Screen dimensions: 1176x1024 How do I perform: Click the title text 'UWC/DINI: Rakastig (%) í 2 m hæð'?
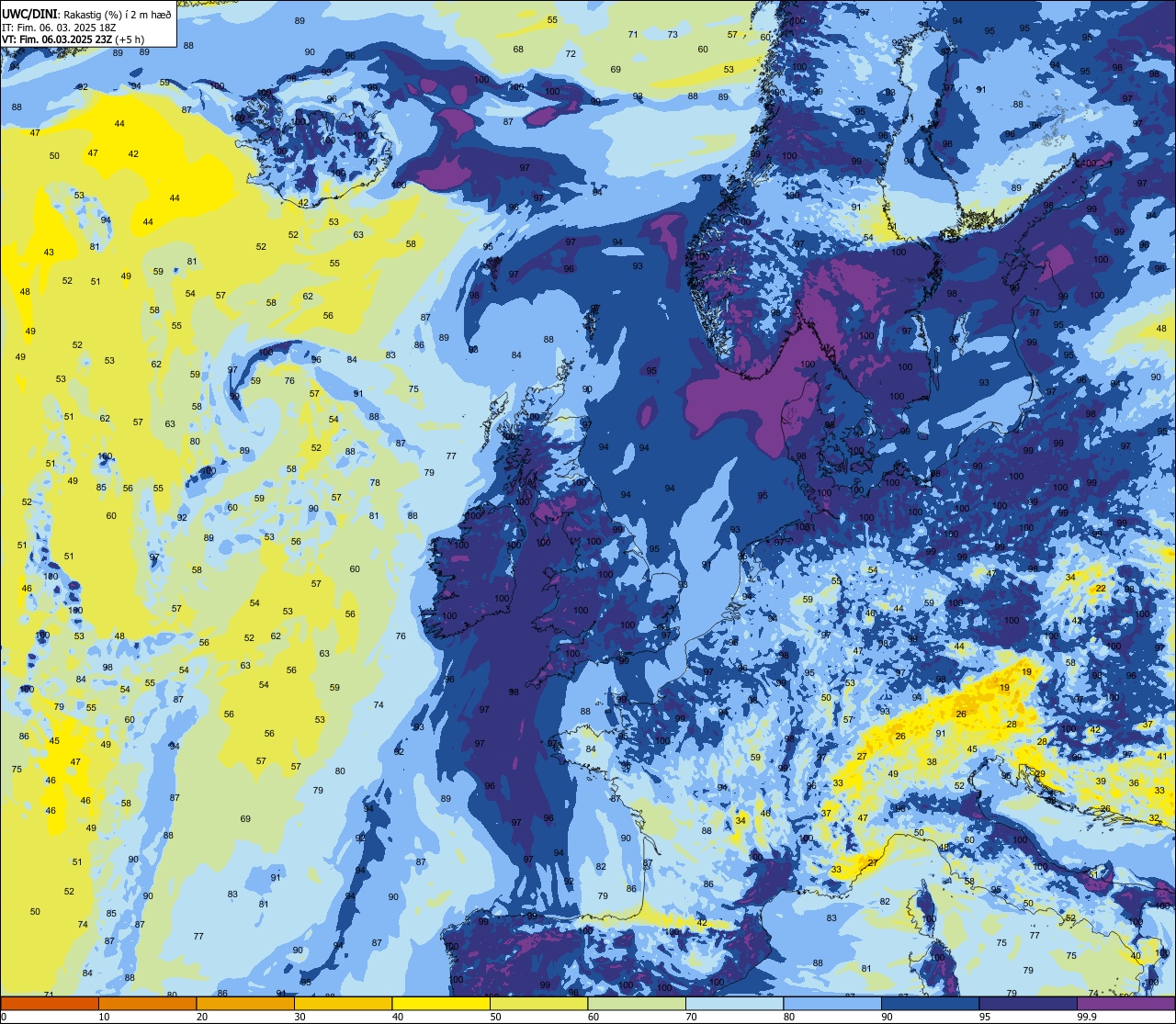tap(86, 14)
